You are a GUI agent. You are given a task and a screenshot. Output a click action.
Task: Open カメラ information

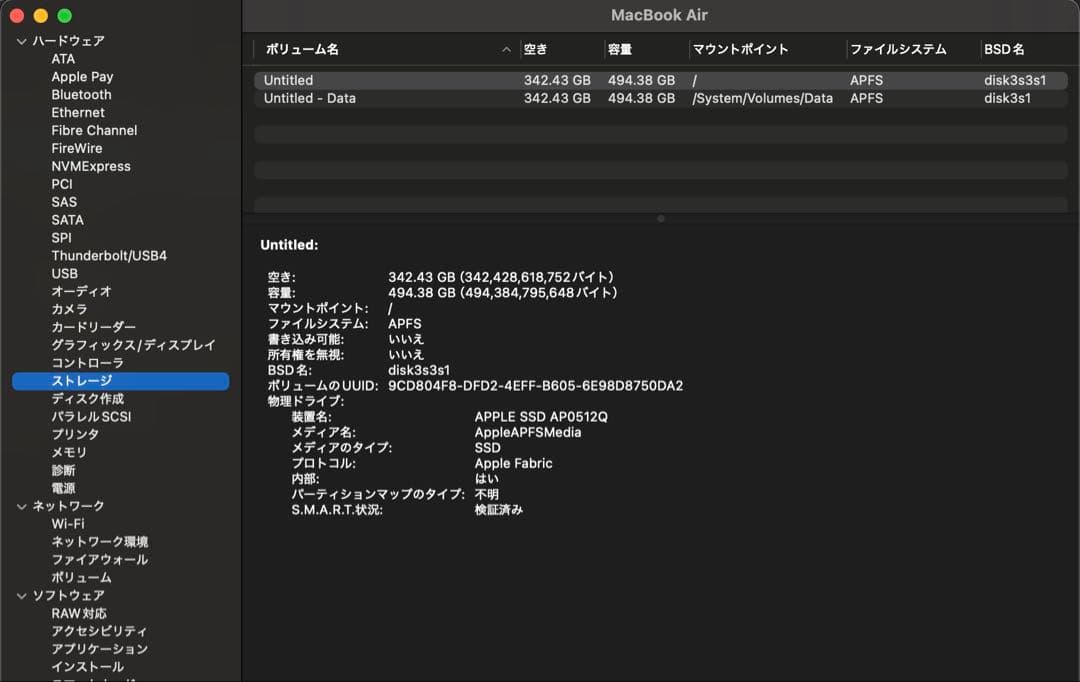69,308
